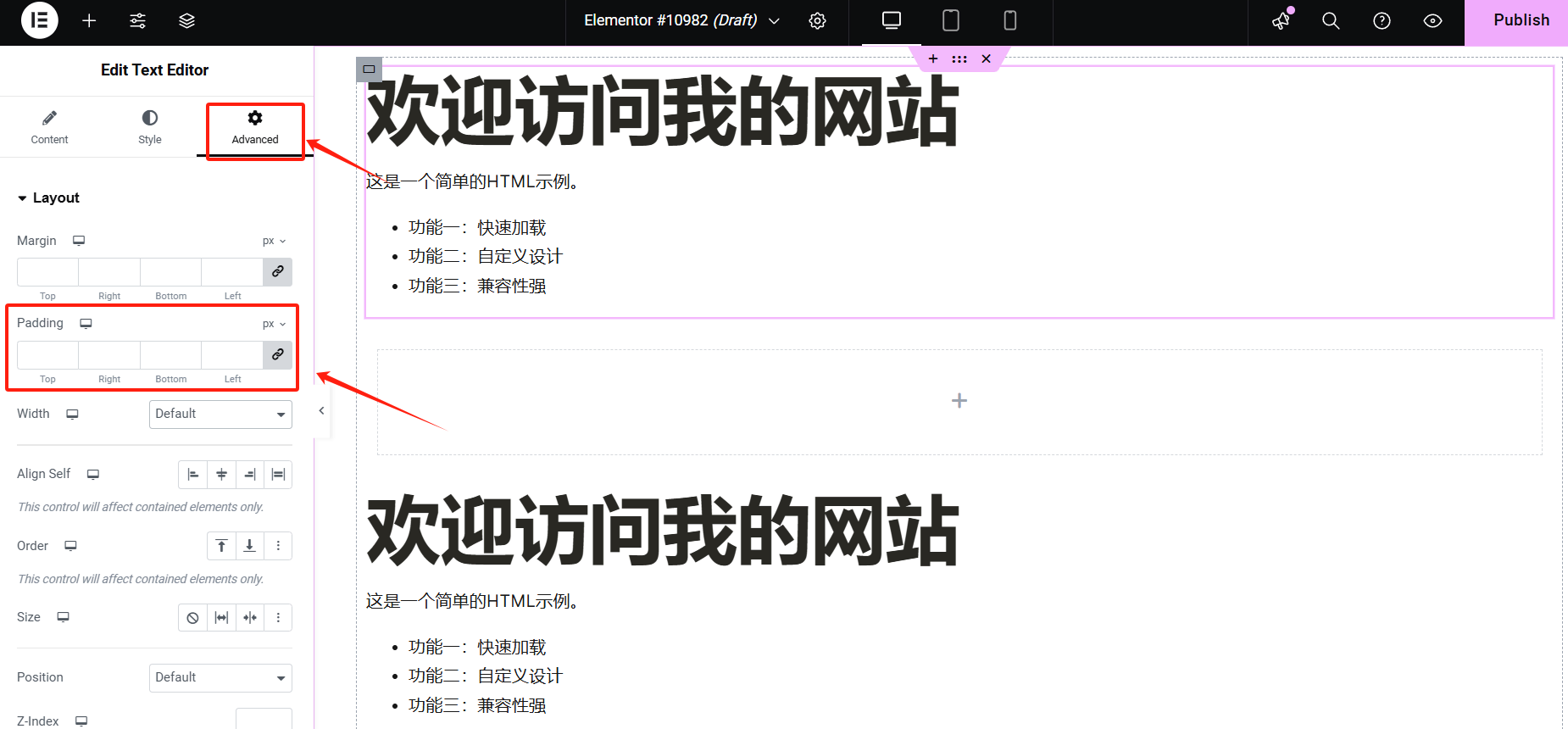Viewport: 1568px width, 729px height.
Task: Set Size to Shrink
Action: click(x=250, y=618)
